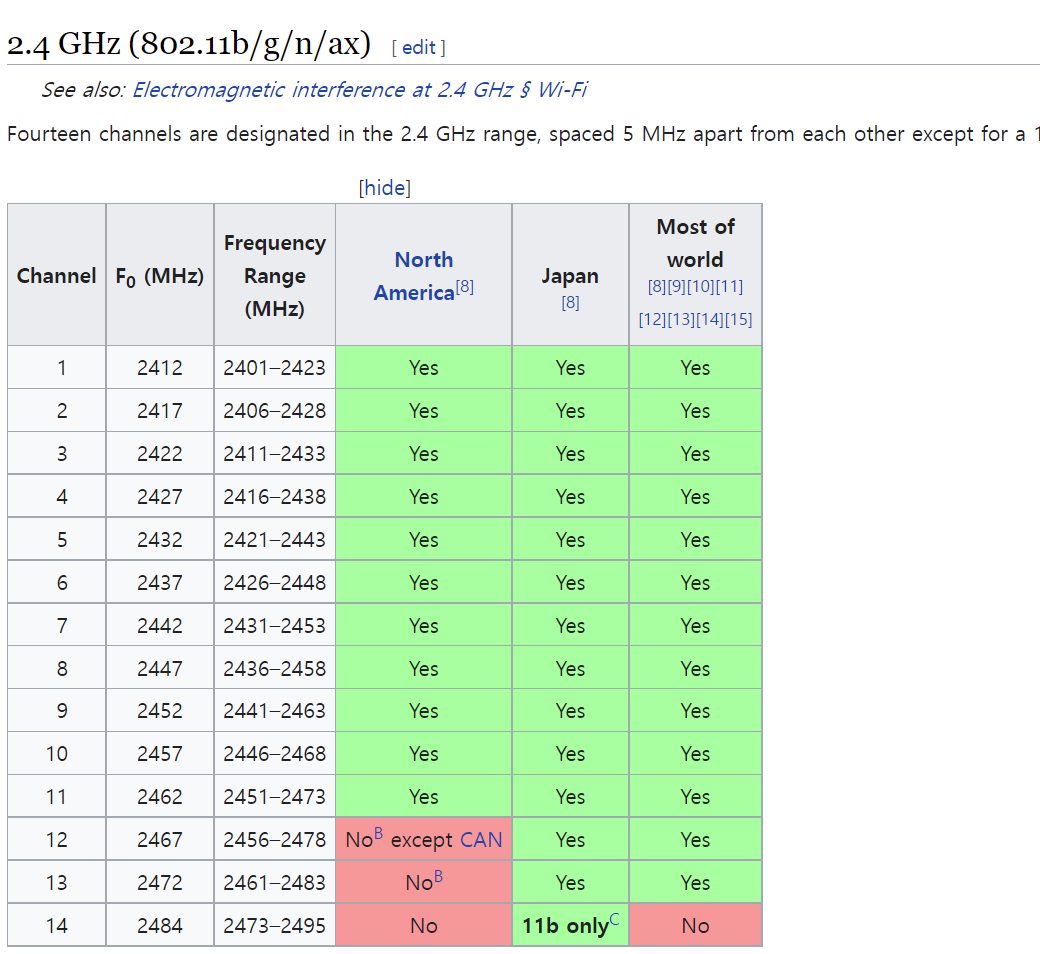
Task: Open reference [14] in Most of world header
Action: [710, 320]
